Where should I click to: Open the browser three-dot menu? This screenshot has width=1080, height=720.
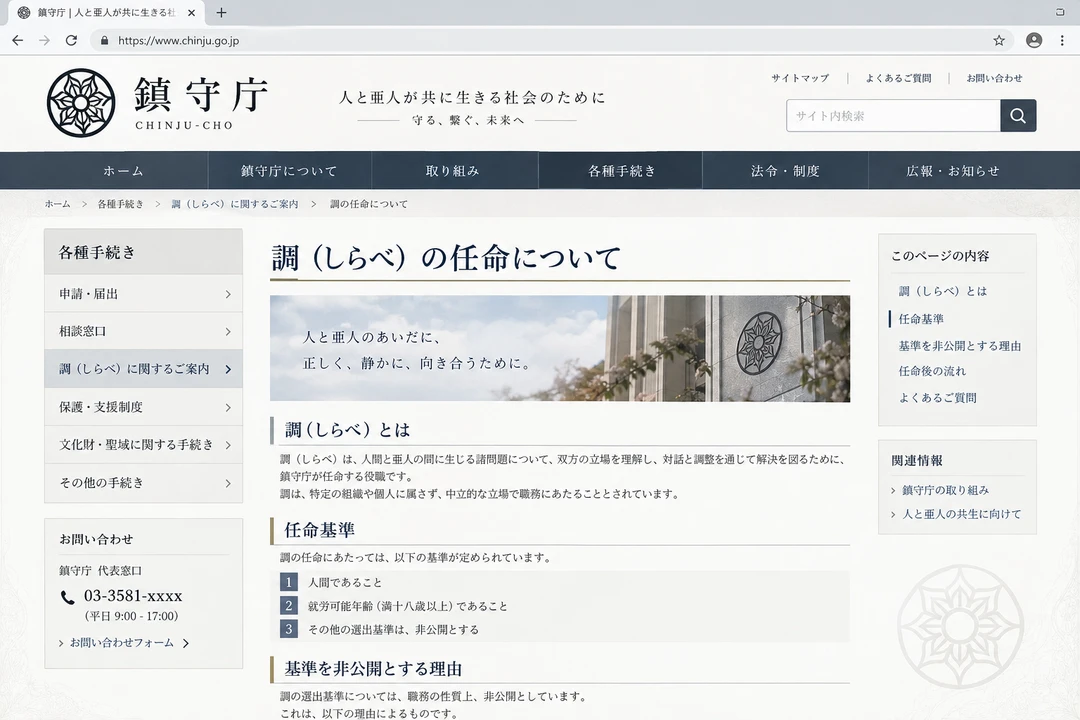coord(1062,41)
